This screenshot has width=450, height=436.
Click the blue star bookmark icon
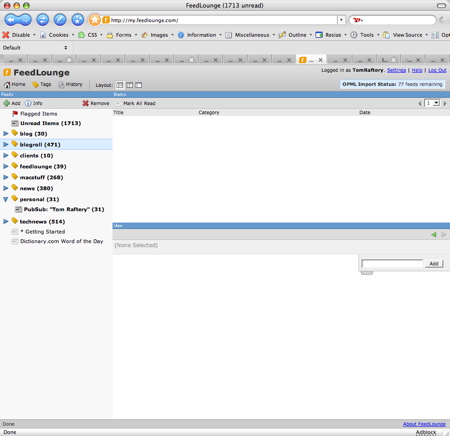(78, 20)
